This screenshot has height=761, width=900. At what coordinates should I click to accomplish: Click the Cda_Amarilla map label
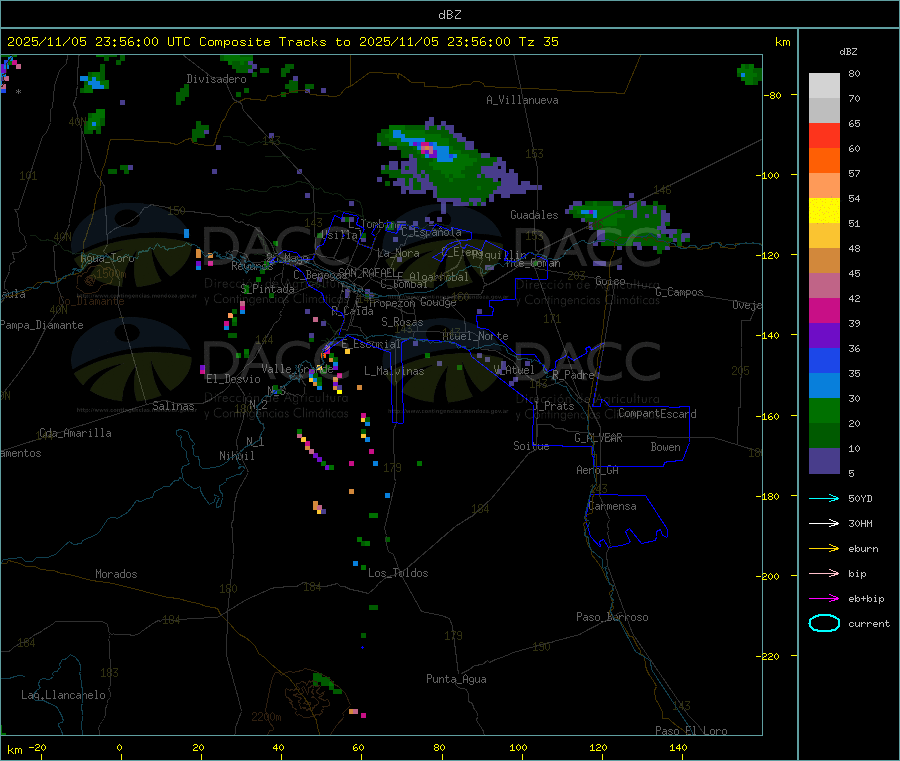75,433
